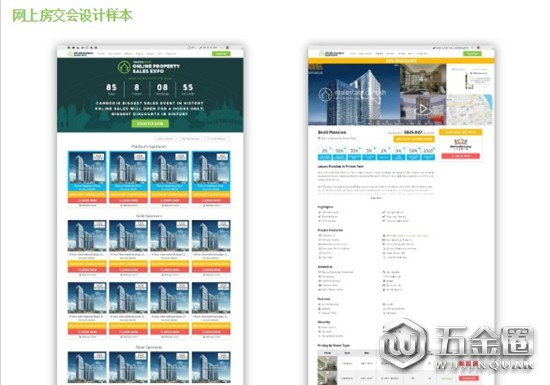Expand the read more link under description
Viewport: 550px width, 385px height.
(x=376, y=198)
